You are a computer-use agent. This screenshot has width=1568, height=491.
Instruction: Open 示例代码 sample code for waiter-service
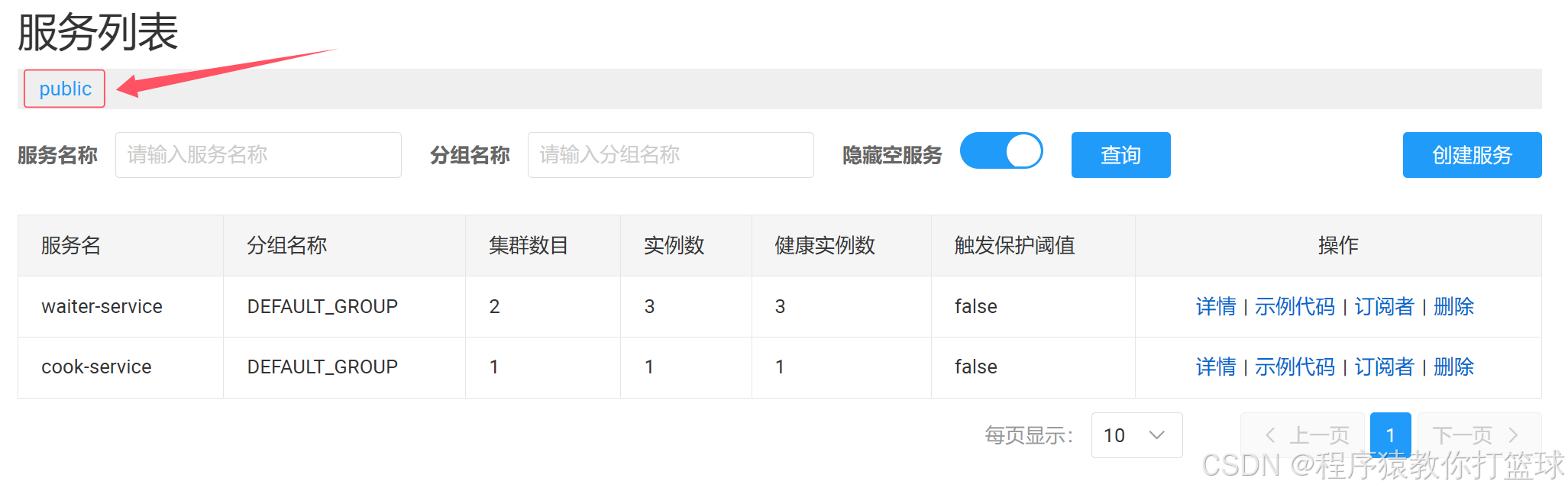pos(1295,306)
